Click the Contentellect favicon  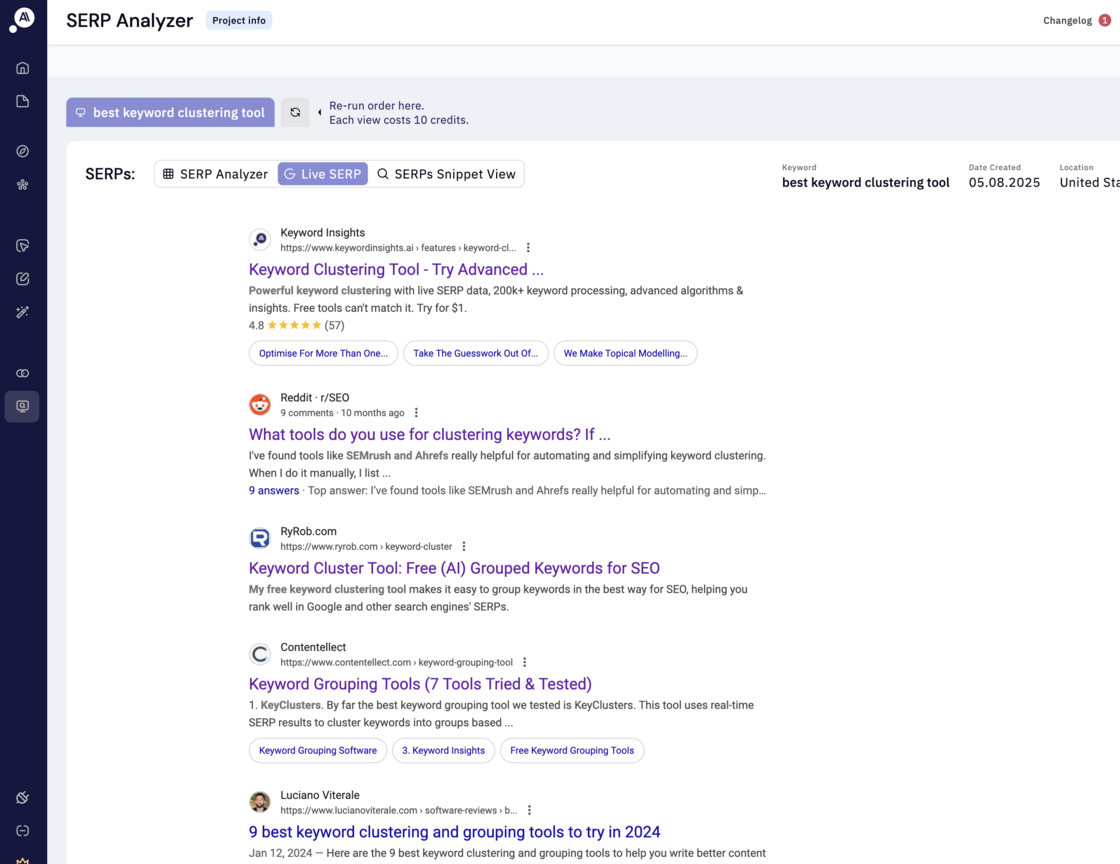260,653
